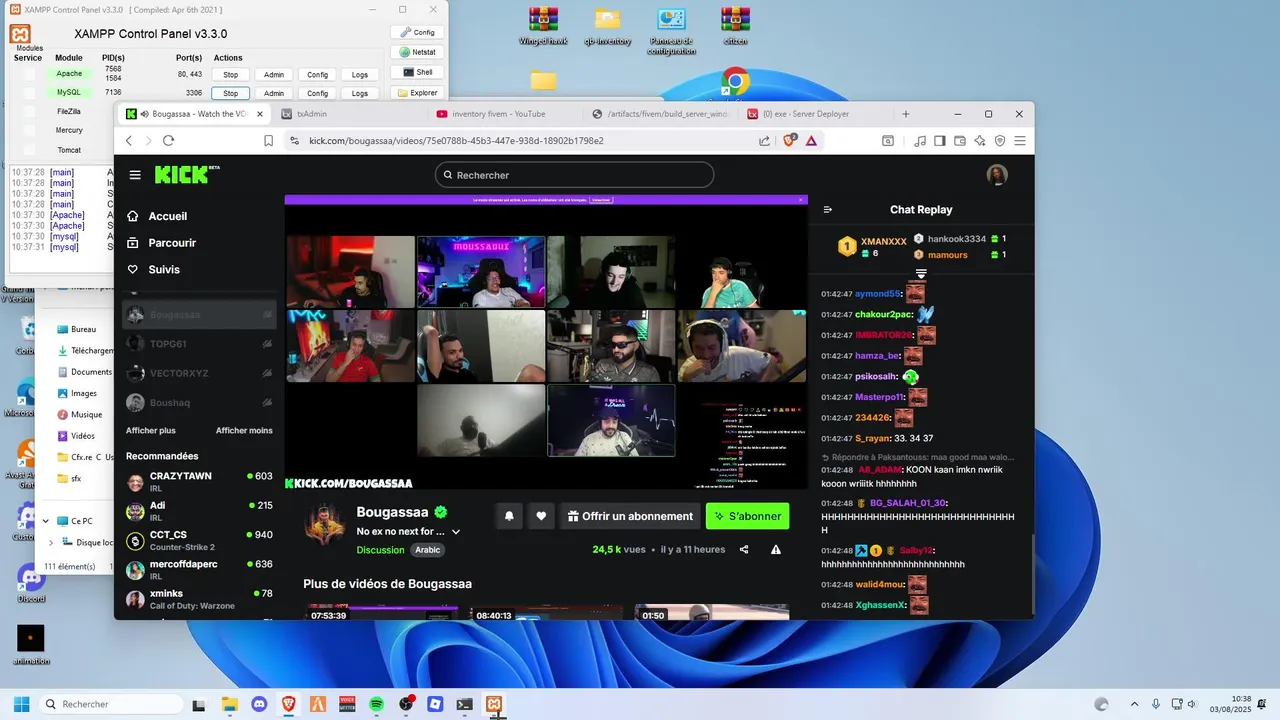Collapse the Chat Replay panel
This screenshot has height=720, width=1280.
828,210
